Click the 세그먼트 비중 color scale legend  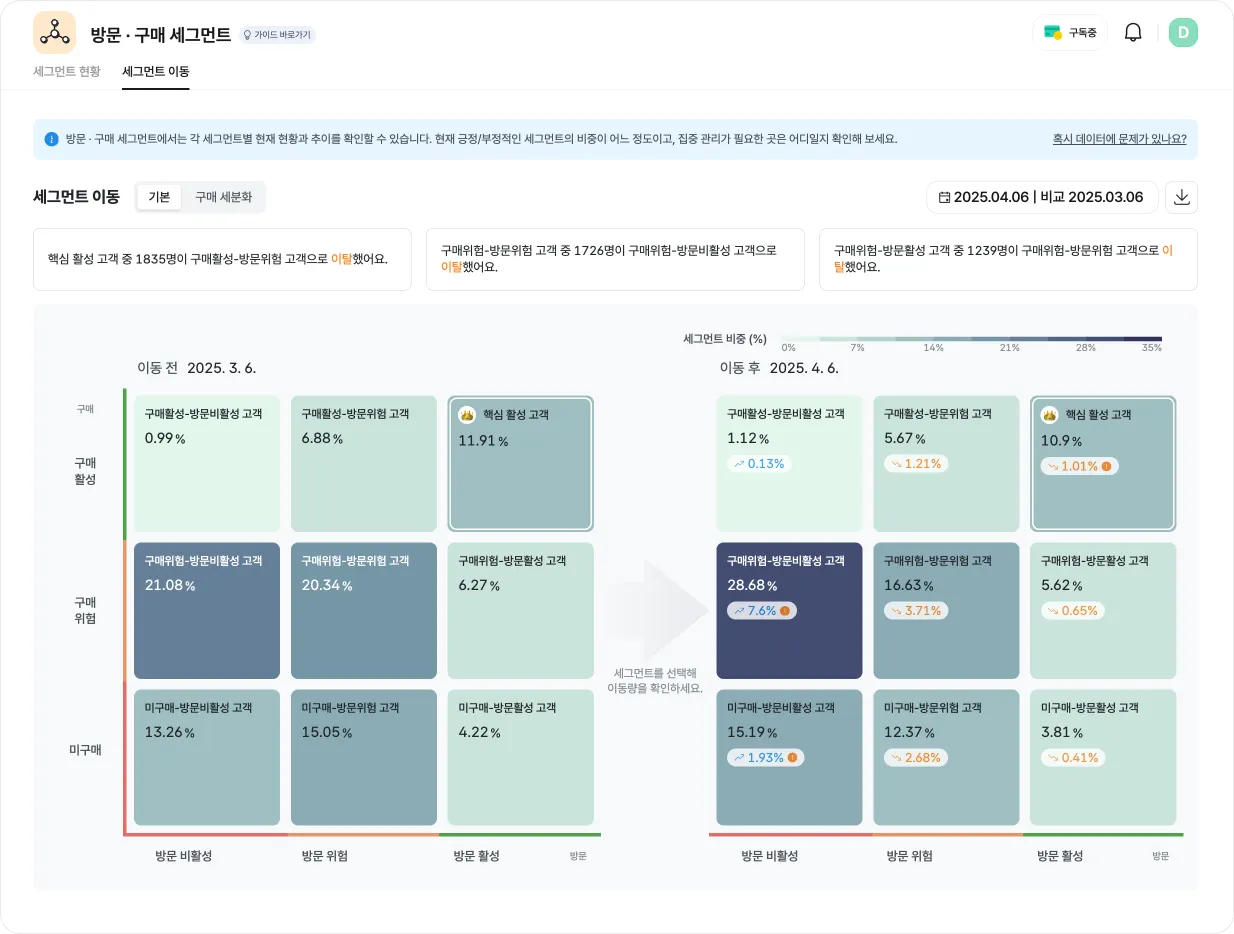[970, 339]
